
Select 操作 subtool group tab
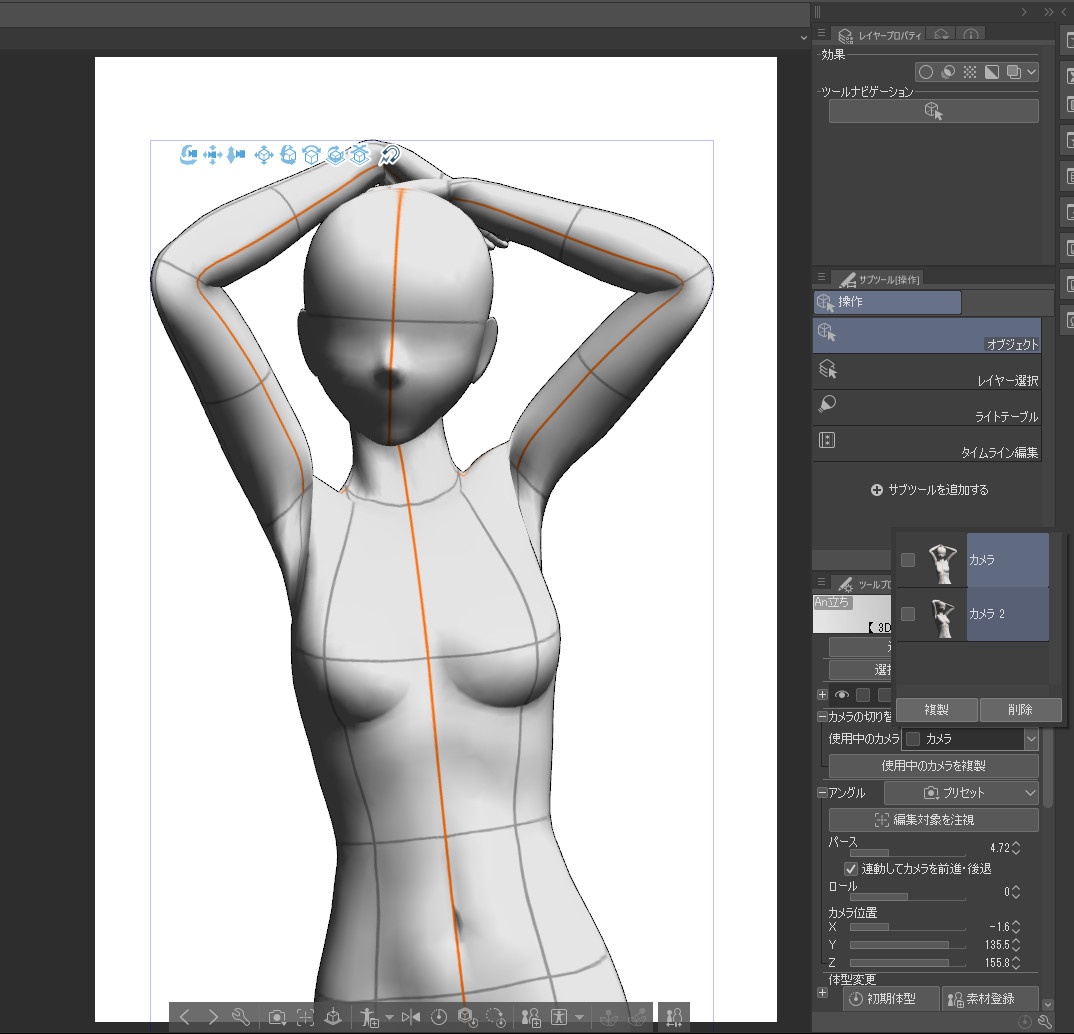coord(887,302)
